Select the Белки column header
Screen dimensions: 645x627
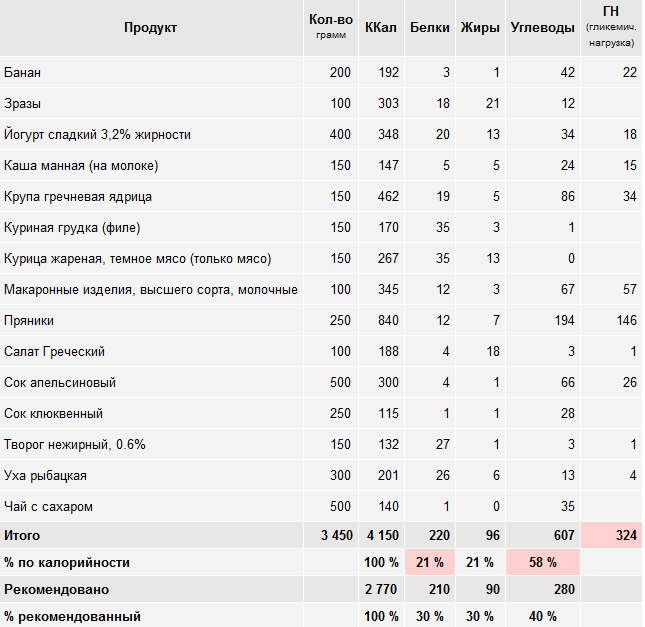(429, 28)
